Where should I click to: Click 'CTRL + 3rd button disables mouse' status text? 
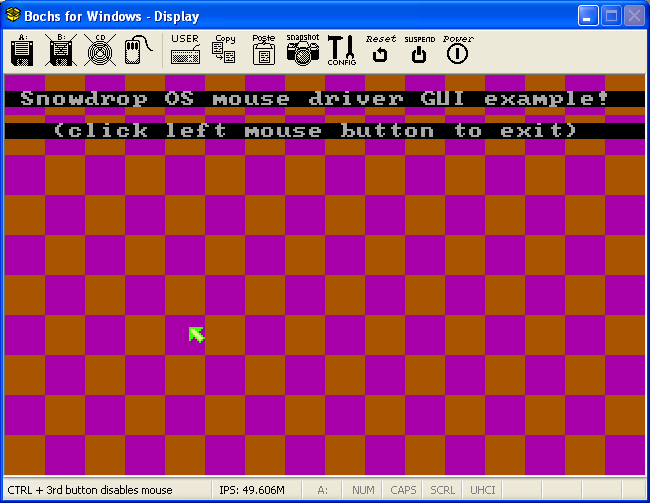pyautogui.click(x=90, y=490)
